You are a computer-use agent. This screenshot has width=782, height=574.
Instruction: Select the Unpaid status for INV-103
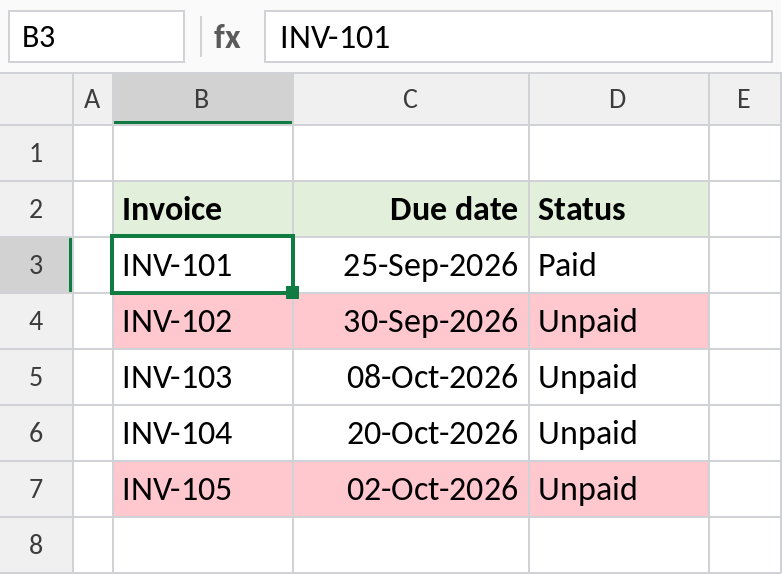[619, 377]
